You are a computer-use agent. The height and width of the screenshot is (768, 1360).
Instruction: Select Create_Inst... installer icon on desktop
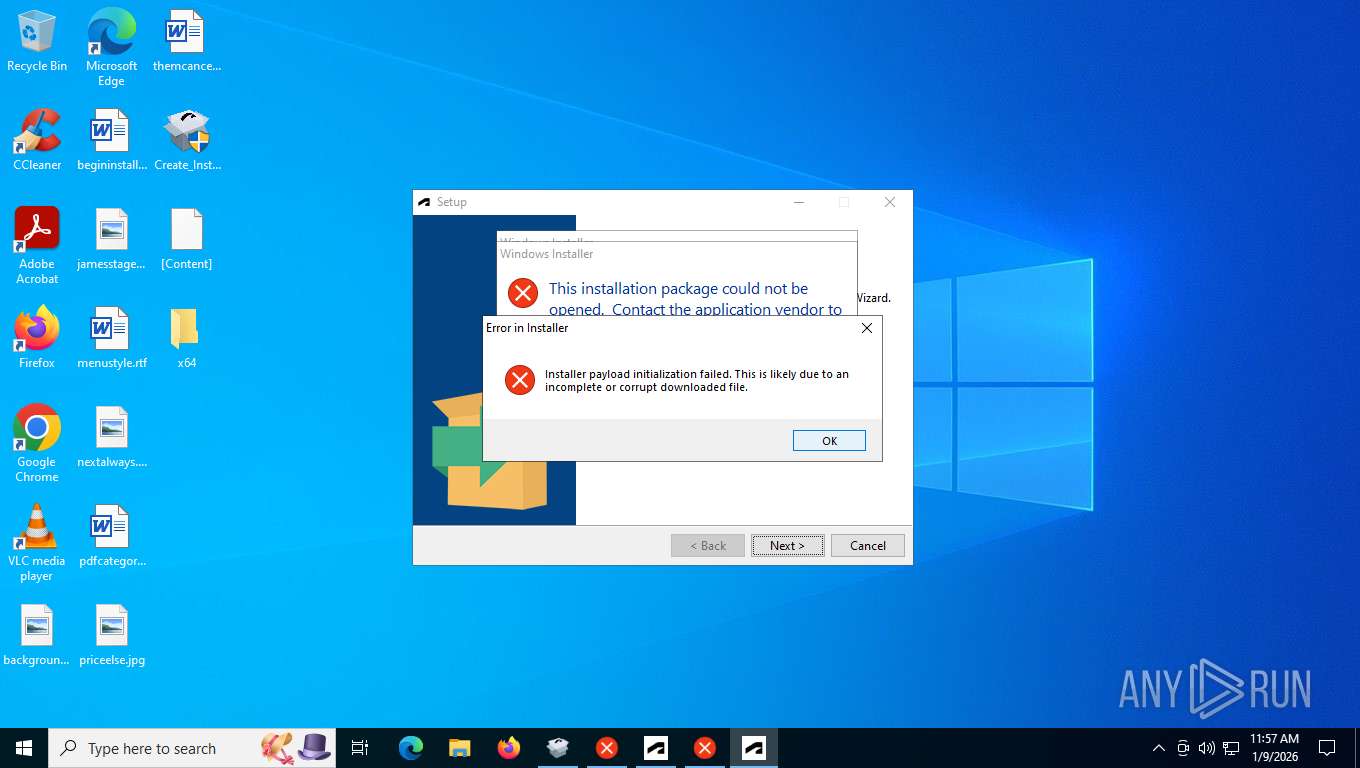[x=187, y=140]
